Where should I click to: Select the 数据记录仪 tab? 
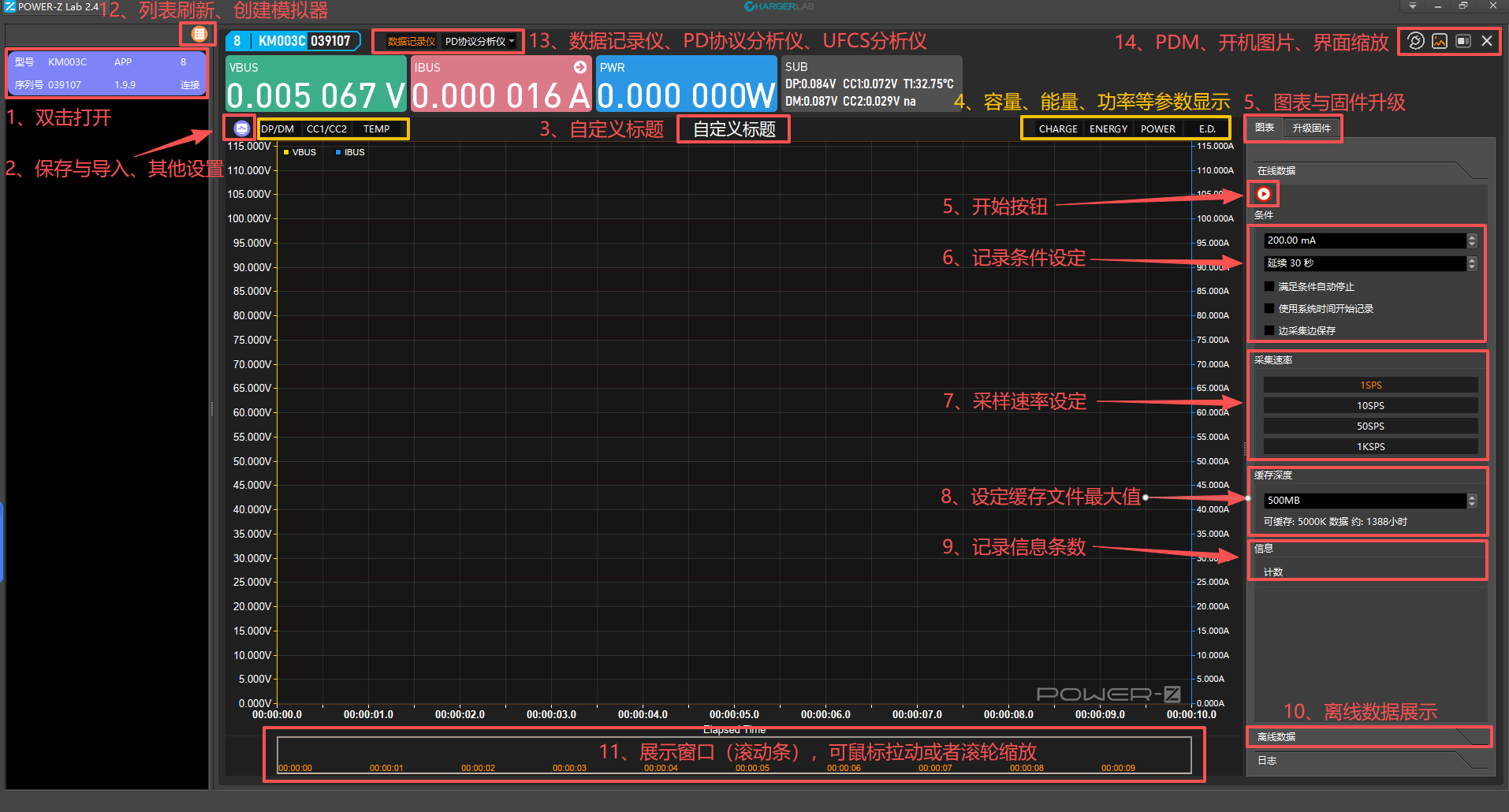click(411, 41)
